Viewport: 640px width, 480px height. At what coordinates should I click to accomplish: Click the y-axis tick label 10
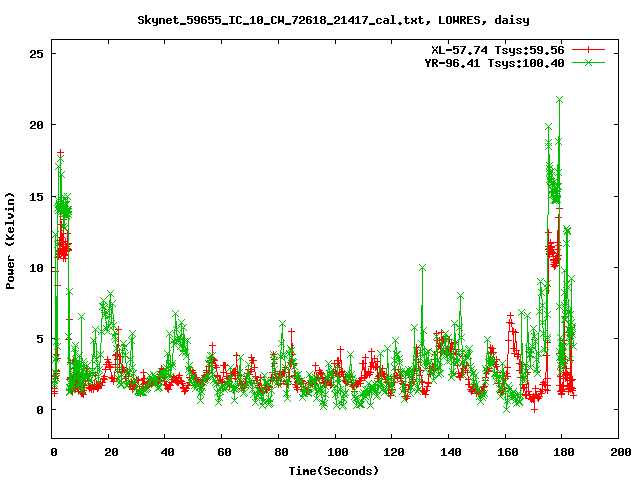37,268
